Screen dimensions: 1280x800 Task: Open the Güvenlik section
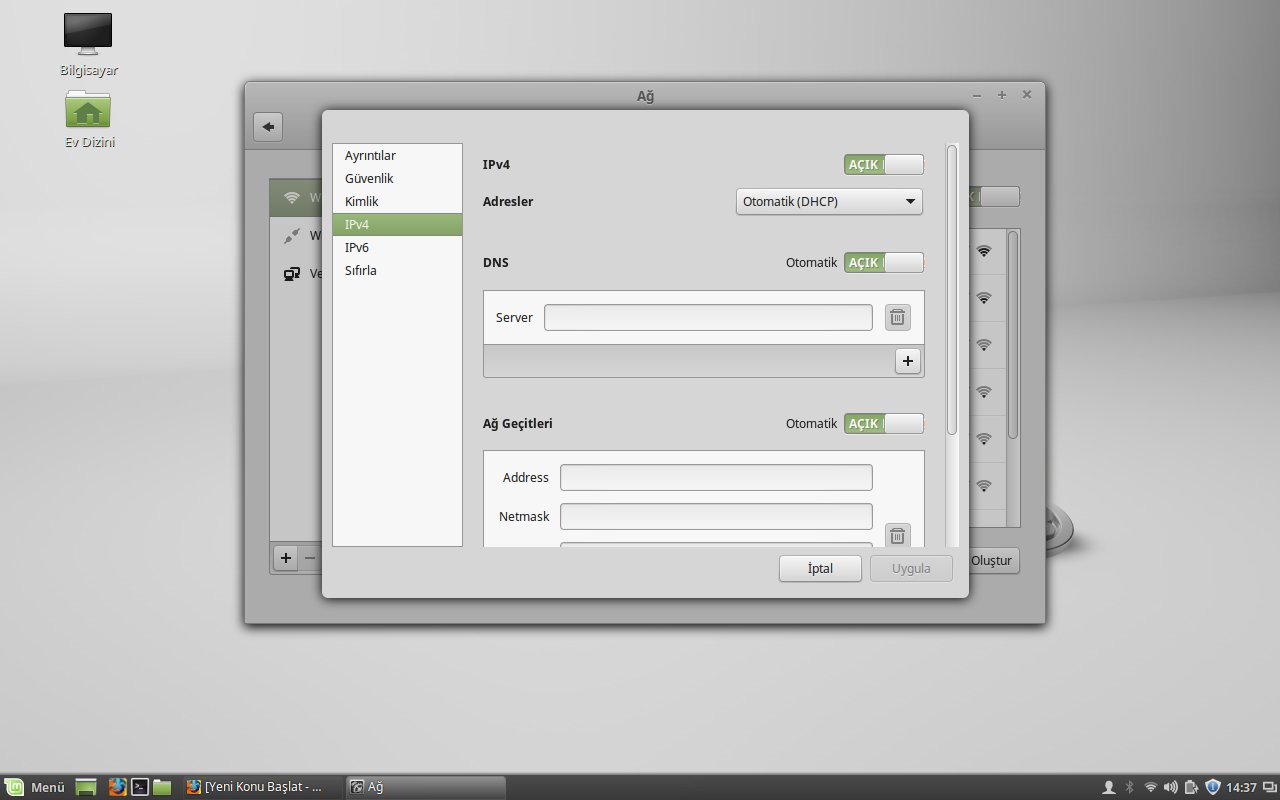tap(397, 179)
